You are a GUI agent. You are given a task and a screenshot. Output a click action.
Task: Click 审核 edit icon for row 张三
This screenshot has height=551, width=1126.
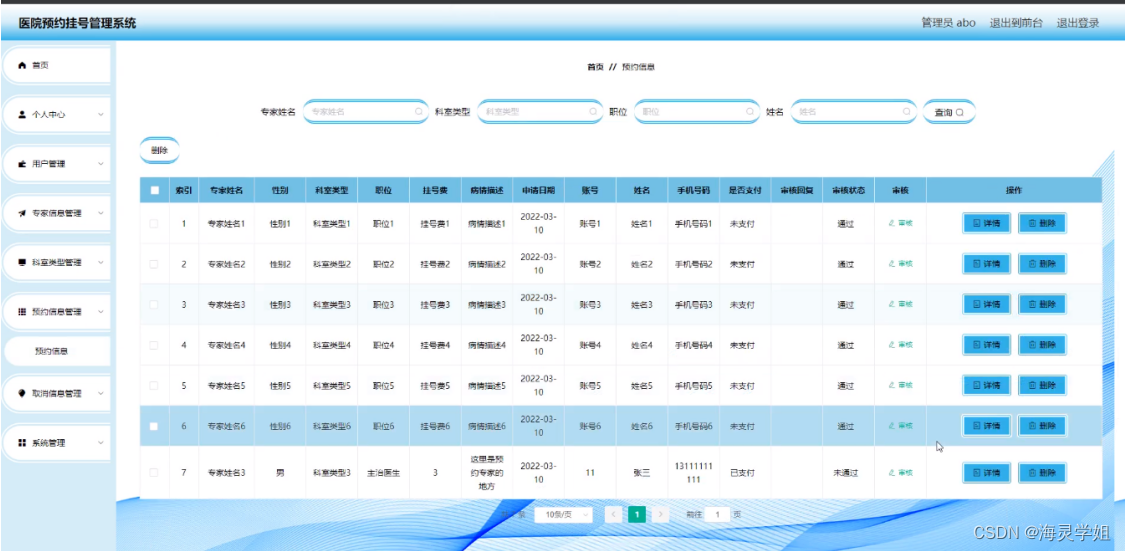[x=893, y=472]
